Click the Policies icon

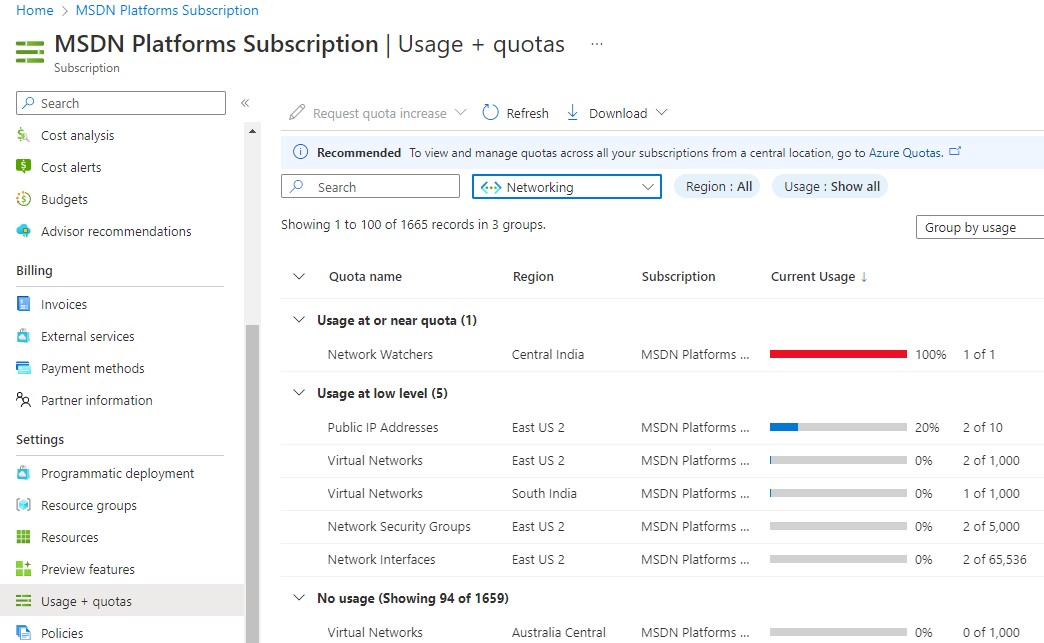[x=23, y=633]
